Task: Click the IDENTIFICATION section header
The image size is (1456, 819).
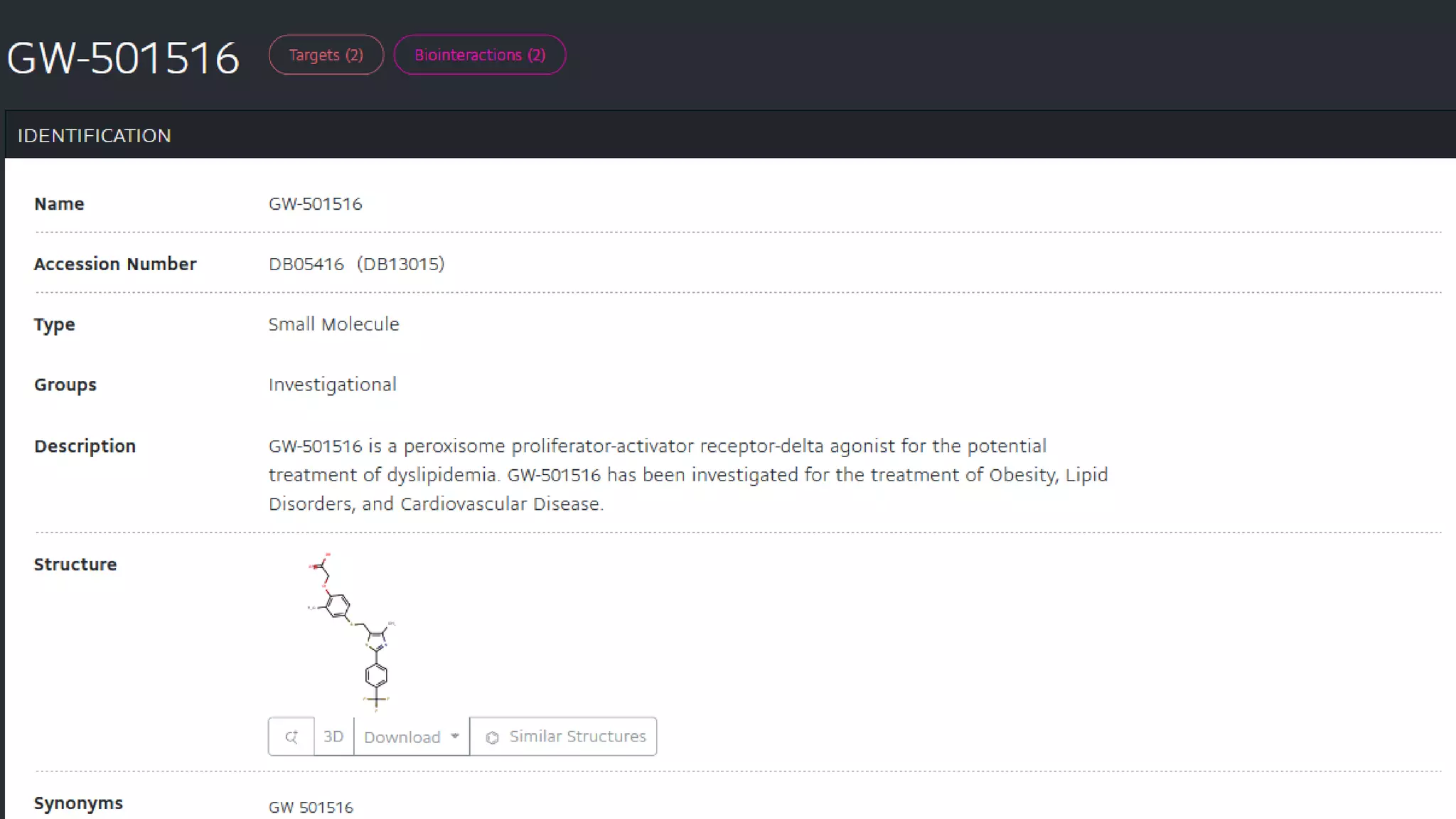Action: coord(95,136)
